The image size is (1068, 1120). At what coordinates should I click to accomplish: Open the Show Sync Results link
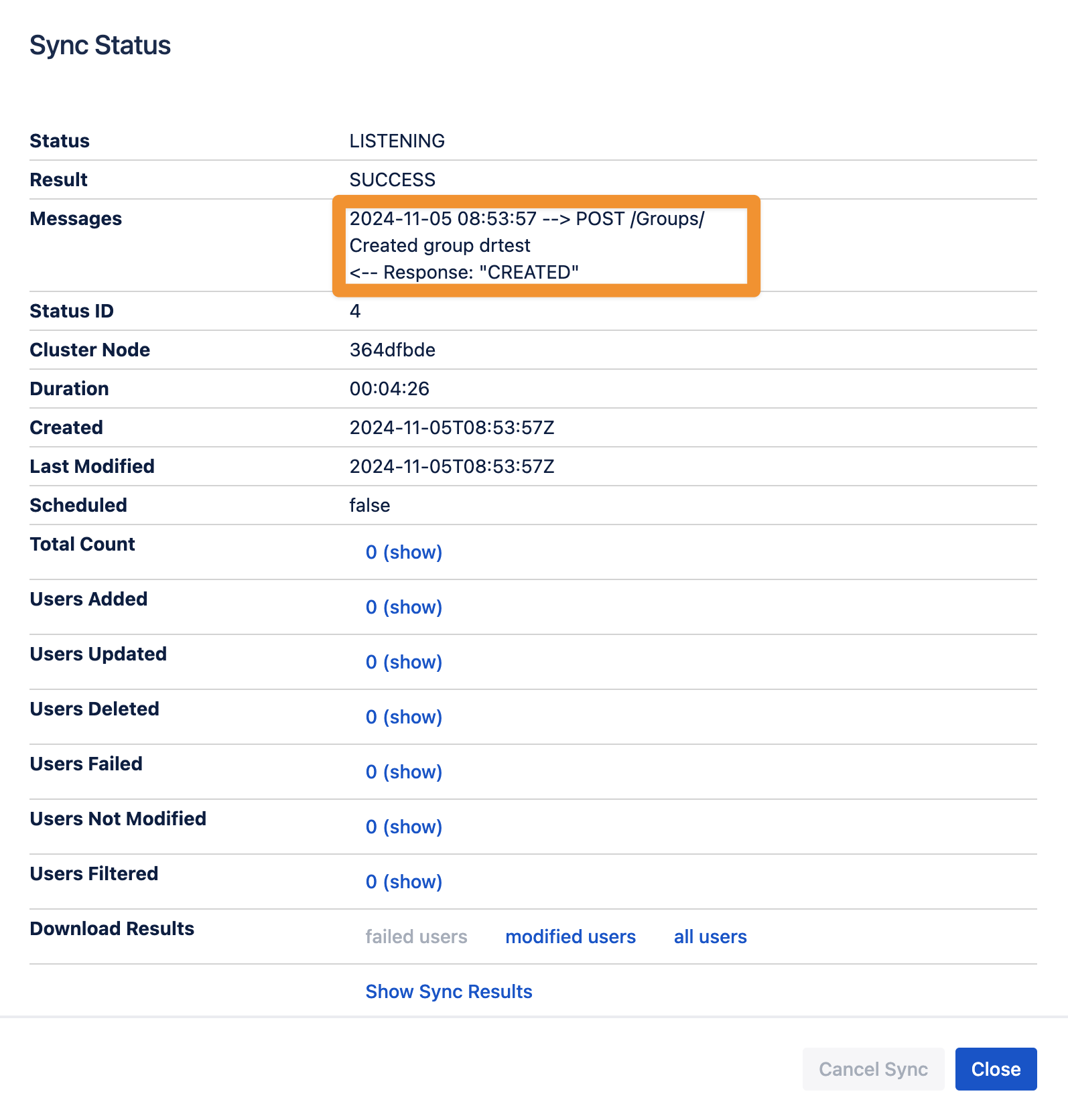(x=449, y=991)
